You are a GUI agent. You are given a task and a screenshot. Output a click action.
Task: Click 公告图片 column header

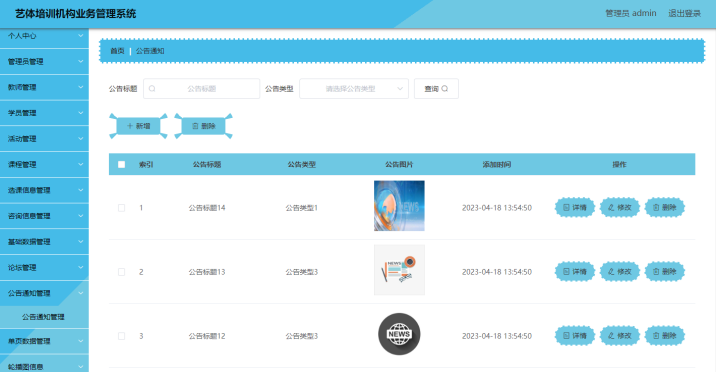coord(399,164)
